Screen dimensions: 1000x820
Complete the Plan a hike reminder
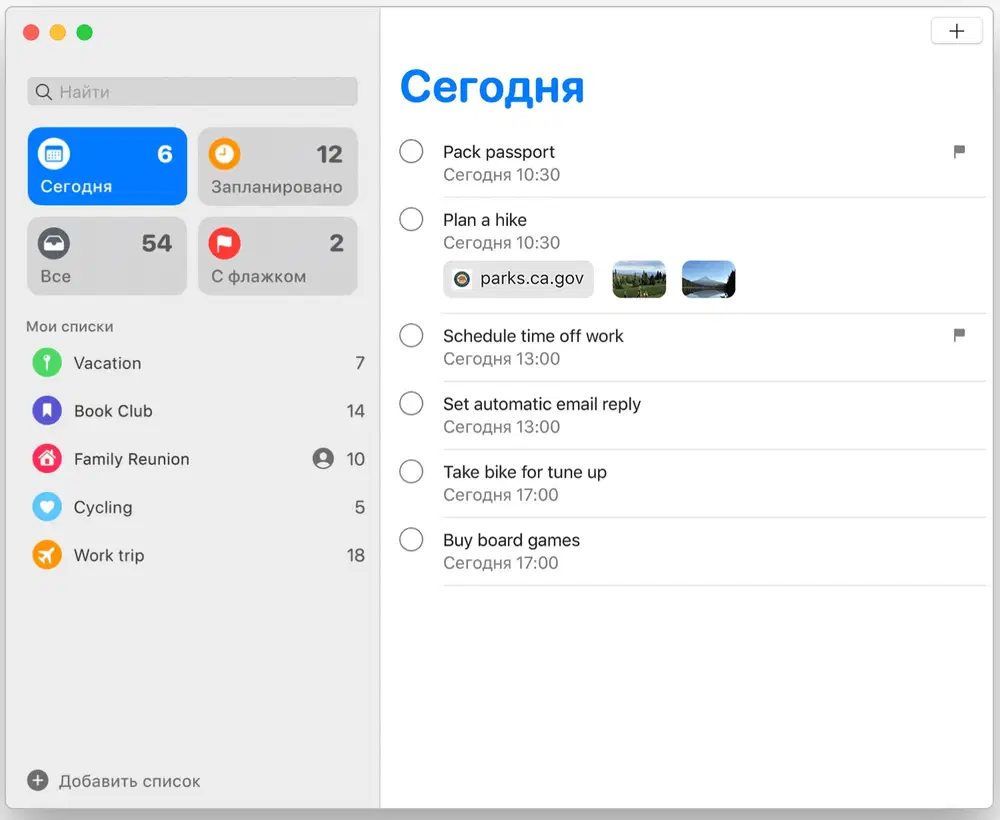coord(411,220)
